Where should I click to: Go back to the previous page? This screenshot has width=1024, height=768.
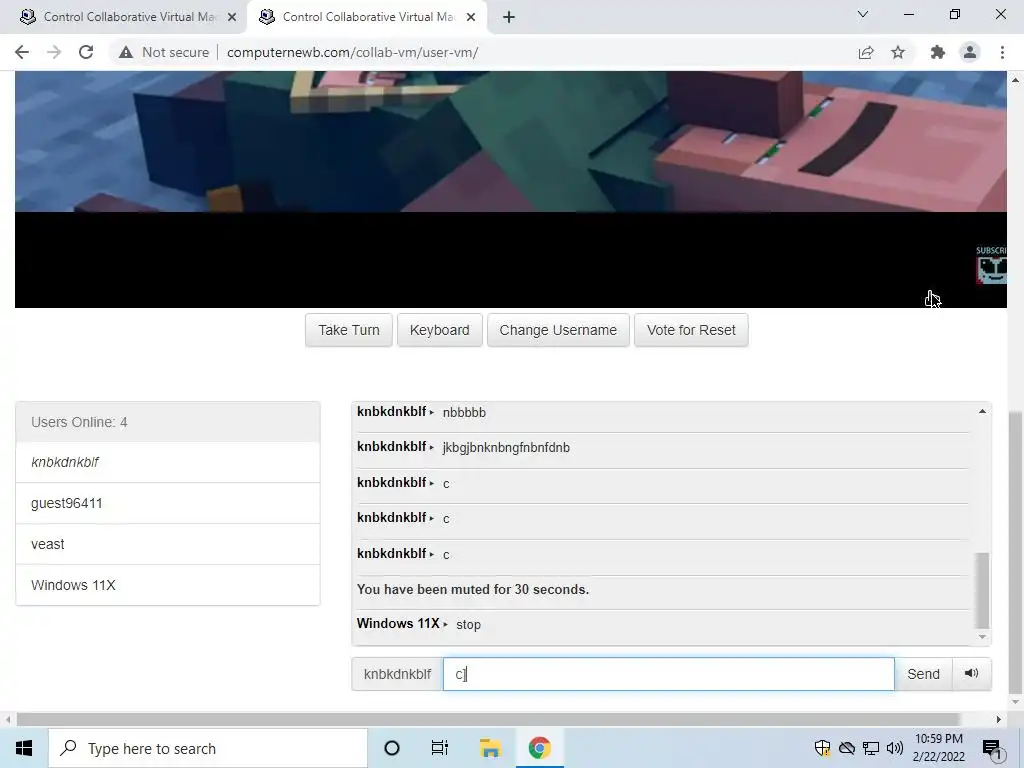tap(22, 52)
